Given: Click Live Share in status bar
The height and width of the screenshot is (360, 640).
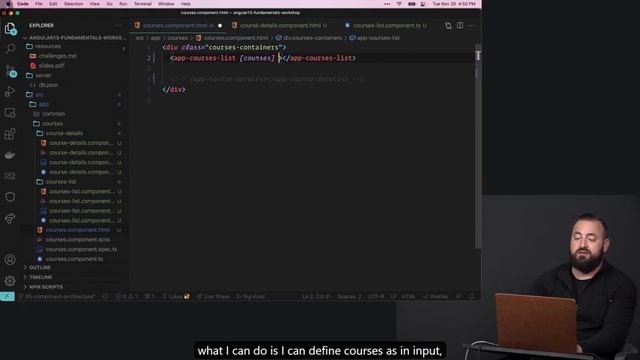Looking at the screenshot, I should 213,296.
